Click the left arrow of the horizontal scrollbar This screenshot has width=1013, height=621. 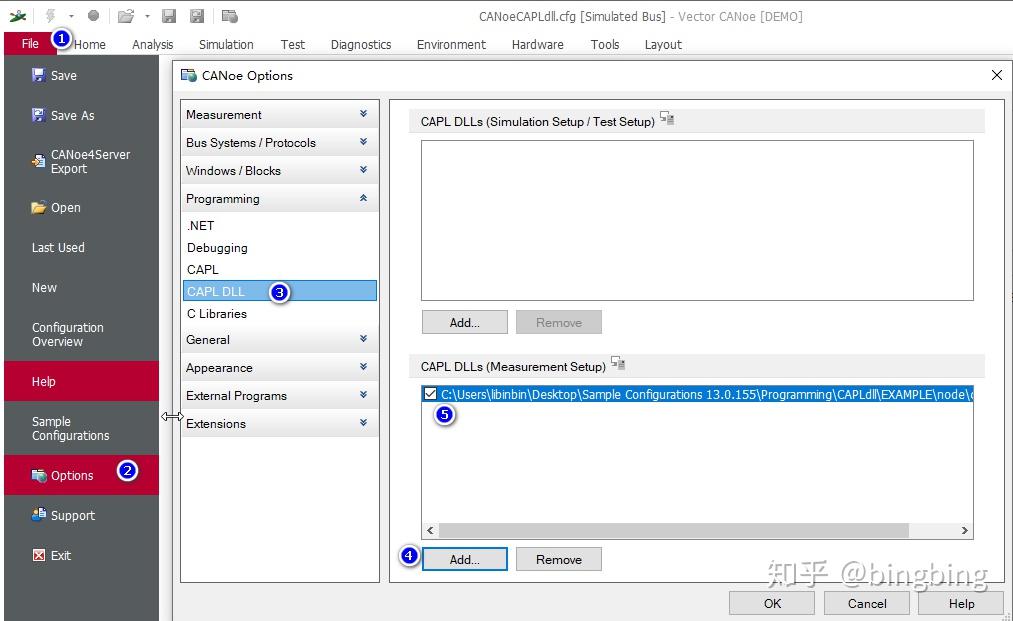click(430, 531)
